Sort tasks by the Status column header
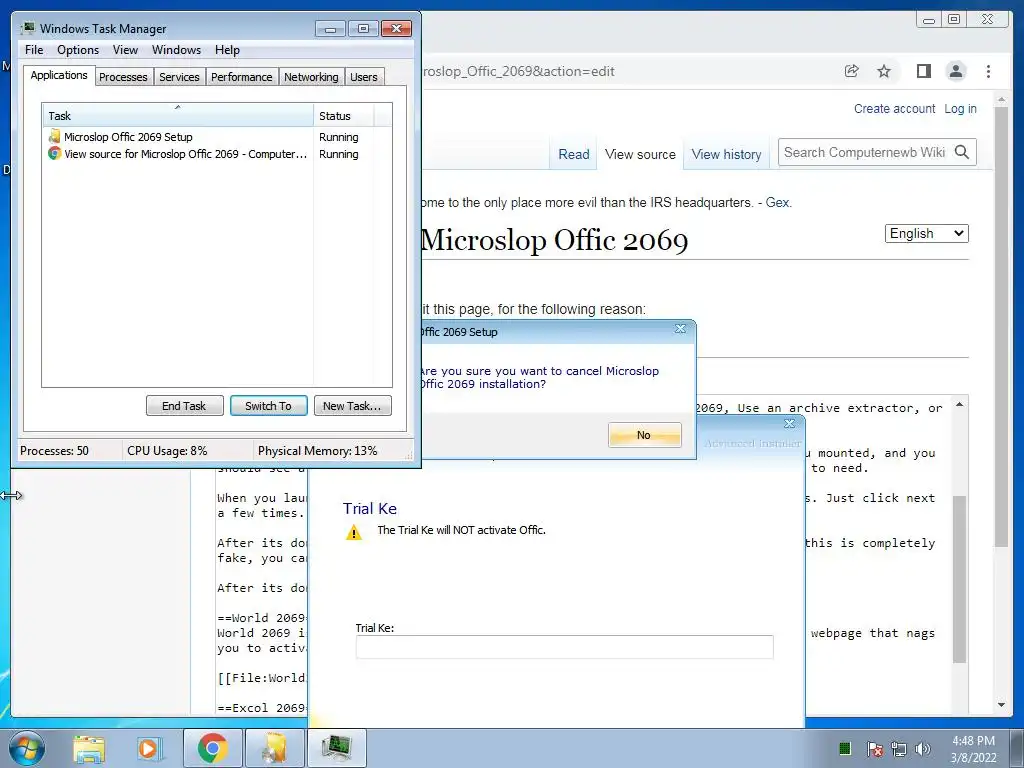1024x768 pixels. click(x=344, y=116)
